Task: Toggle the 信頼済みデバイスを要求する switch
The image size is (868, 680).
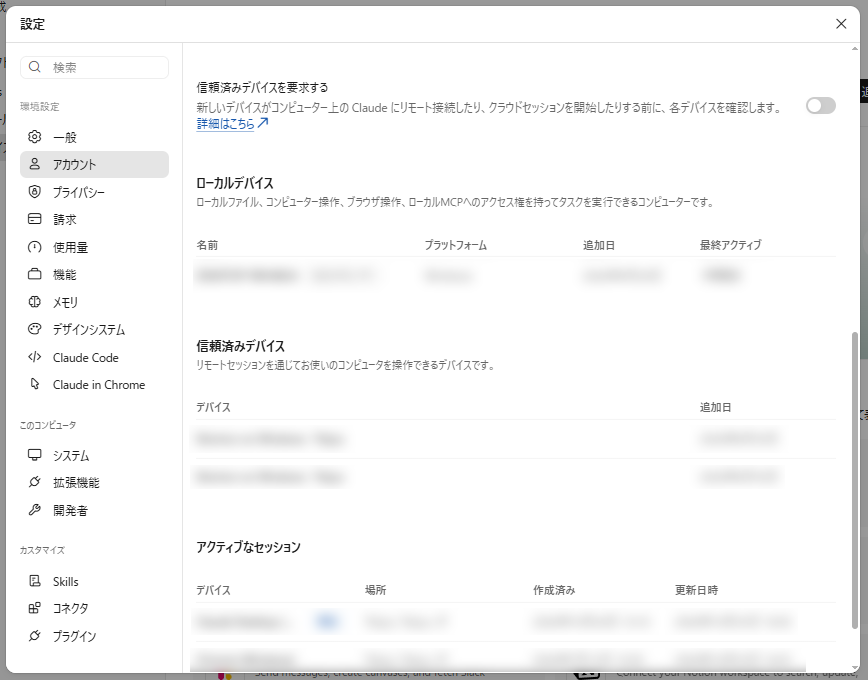Action: click(x=820, y=105)
